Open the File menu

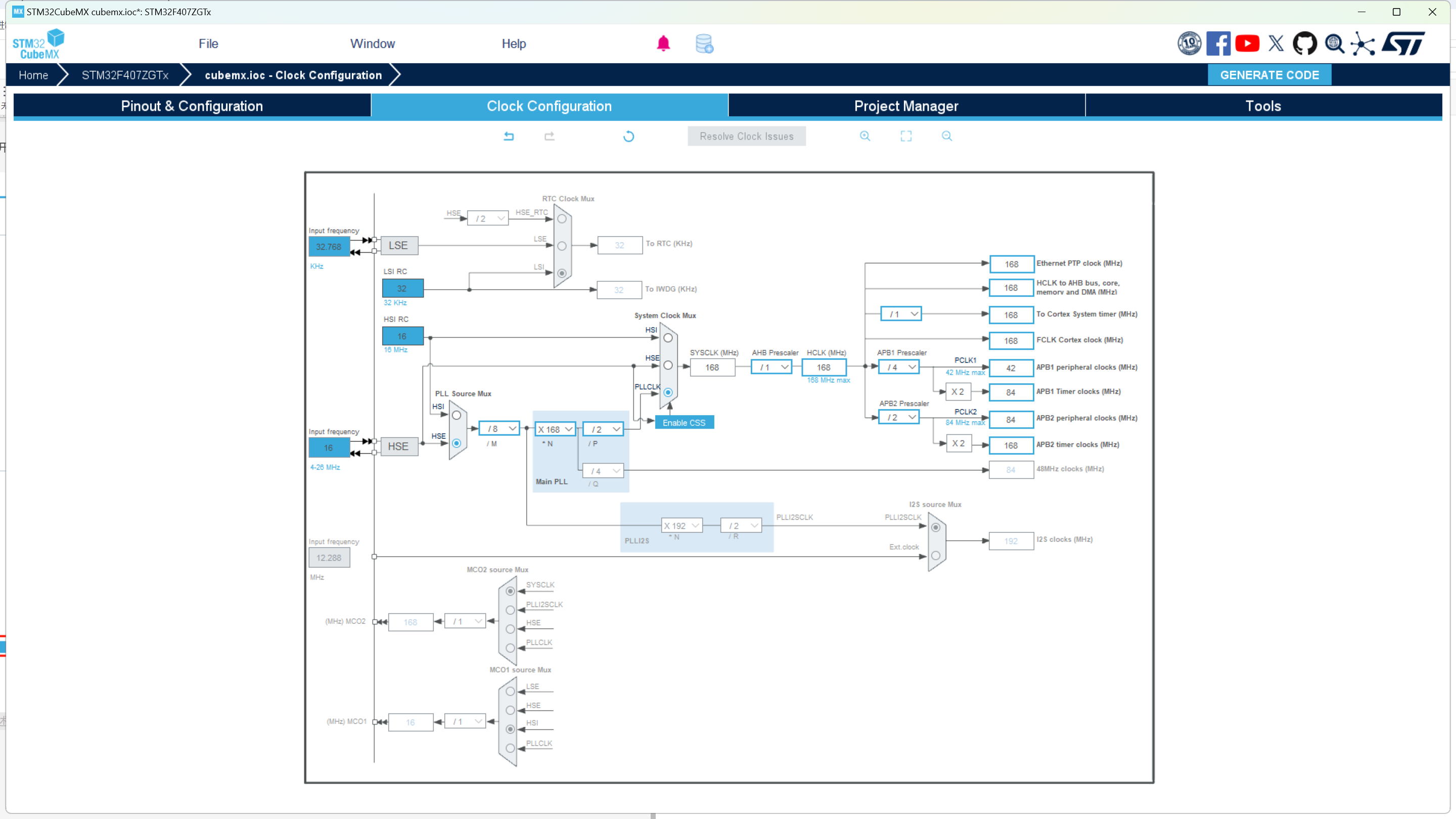click(208, 43)
